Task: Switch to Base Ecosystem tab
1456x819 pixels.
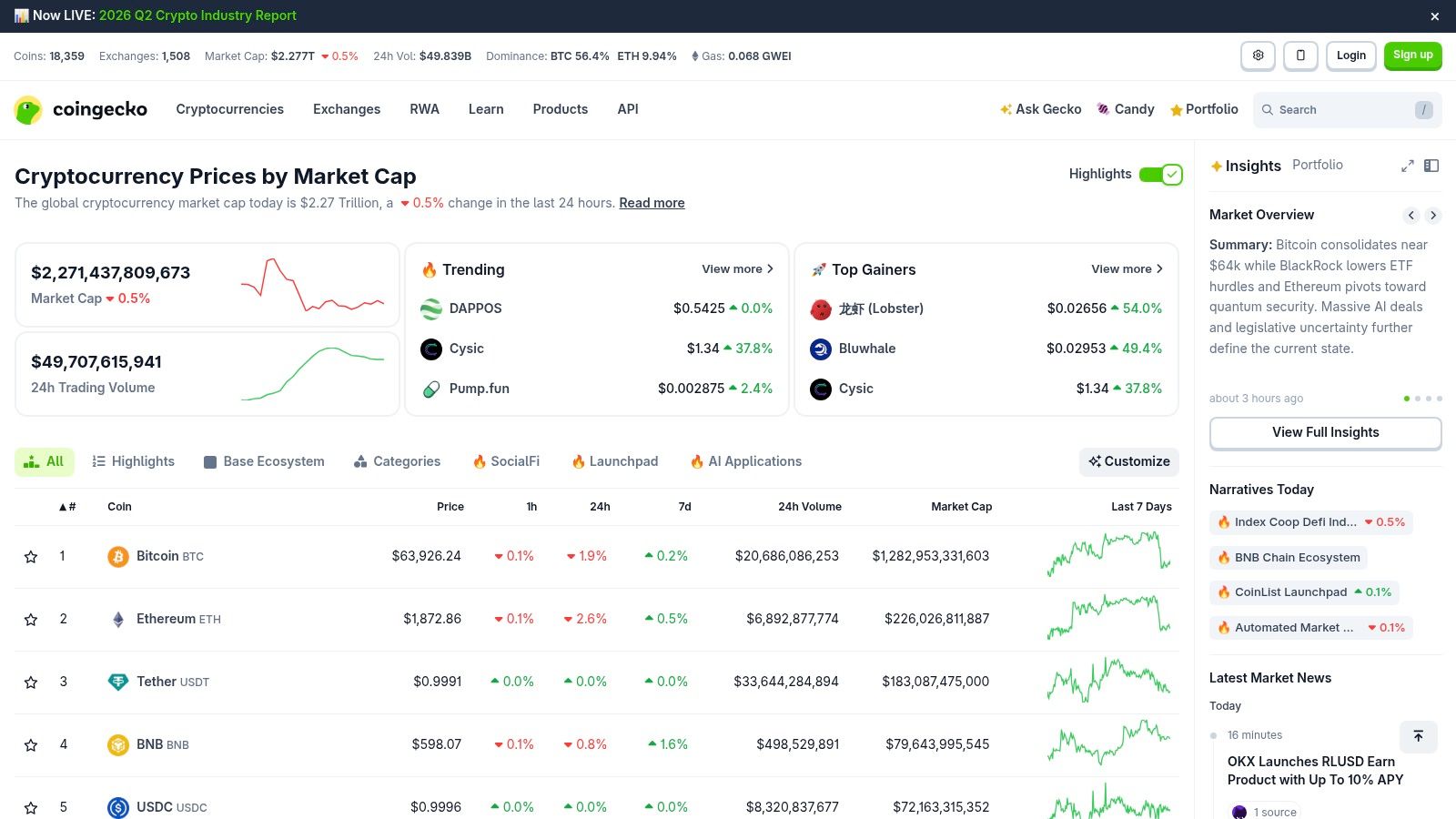Action: 264,462
